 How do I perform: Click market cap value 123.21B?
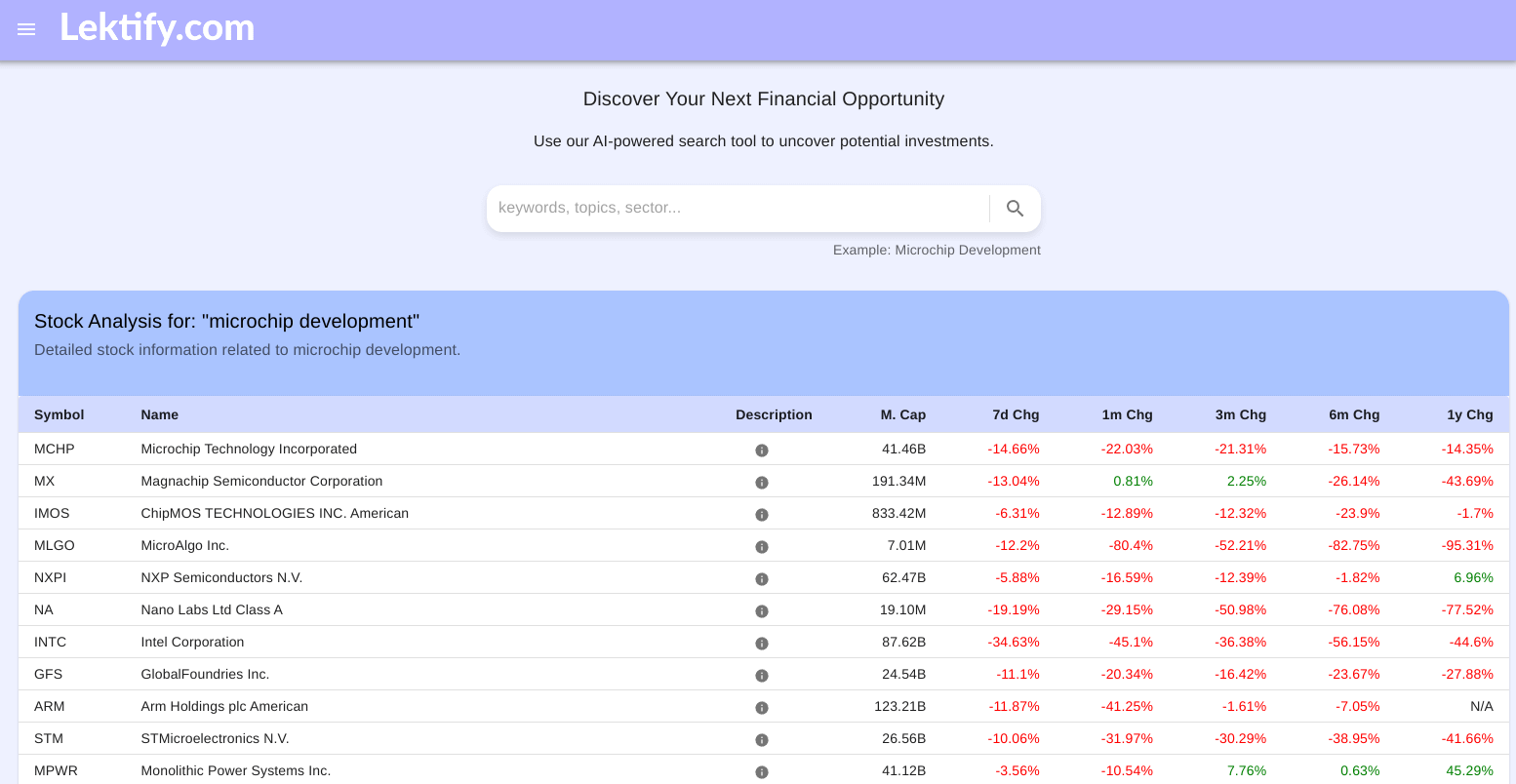tap(900, 706)
